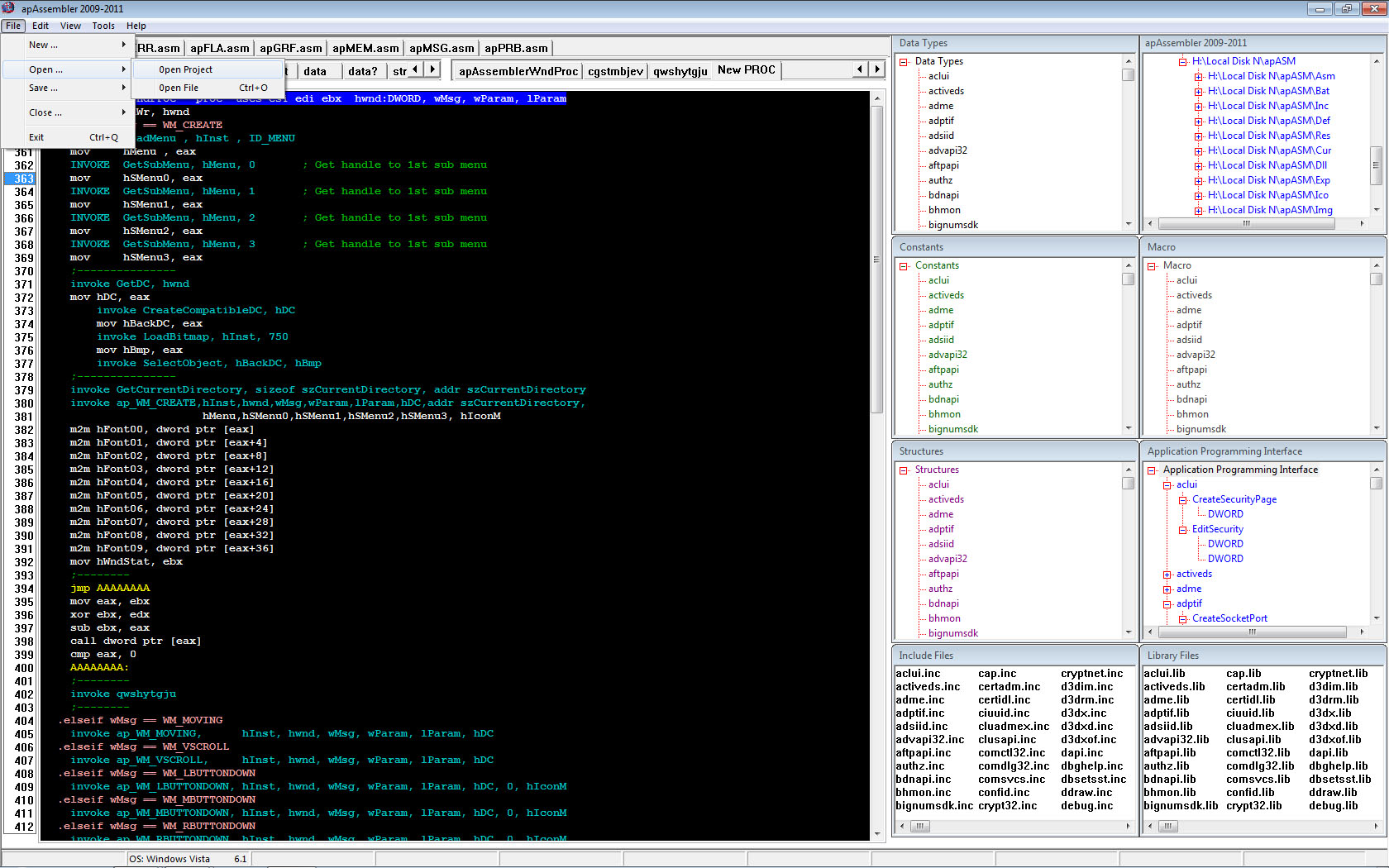Click right scroll arrow beside the str tab
The height and width of the screenshot is (868, 1389).
(x=432, y=70)
